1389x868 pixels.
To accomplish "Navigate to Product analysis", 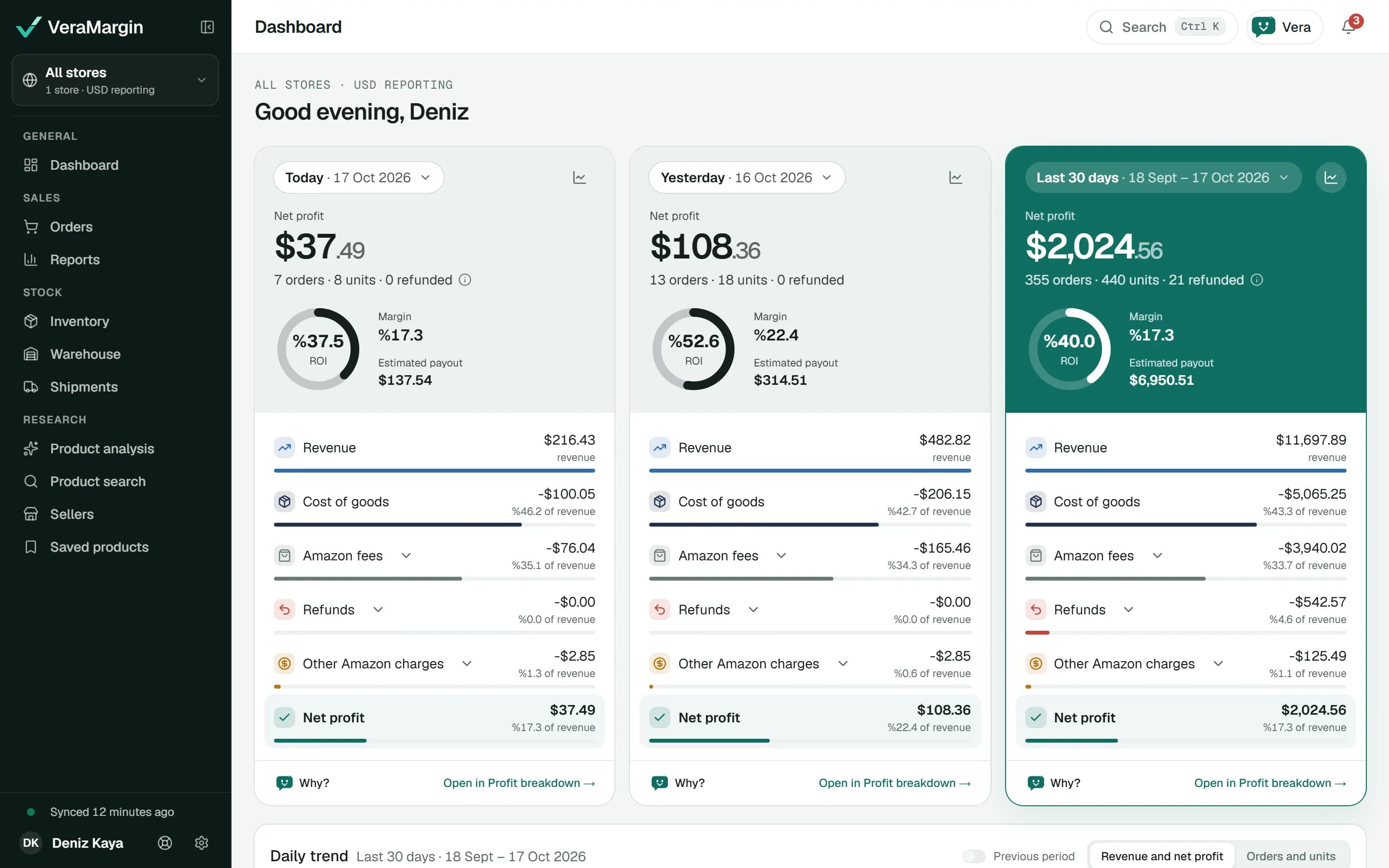I will click(x=115, y=448).
